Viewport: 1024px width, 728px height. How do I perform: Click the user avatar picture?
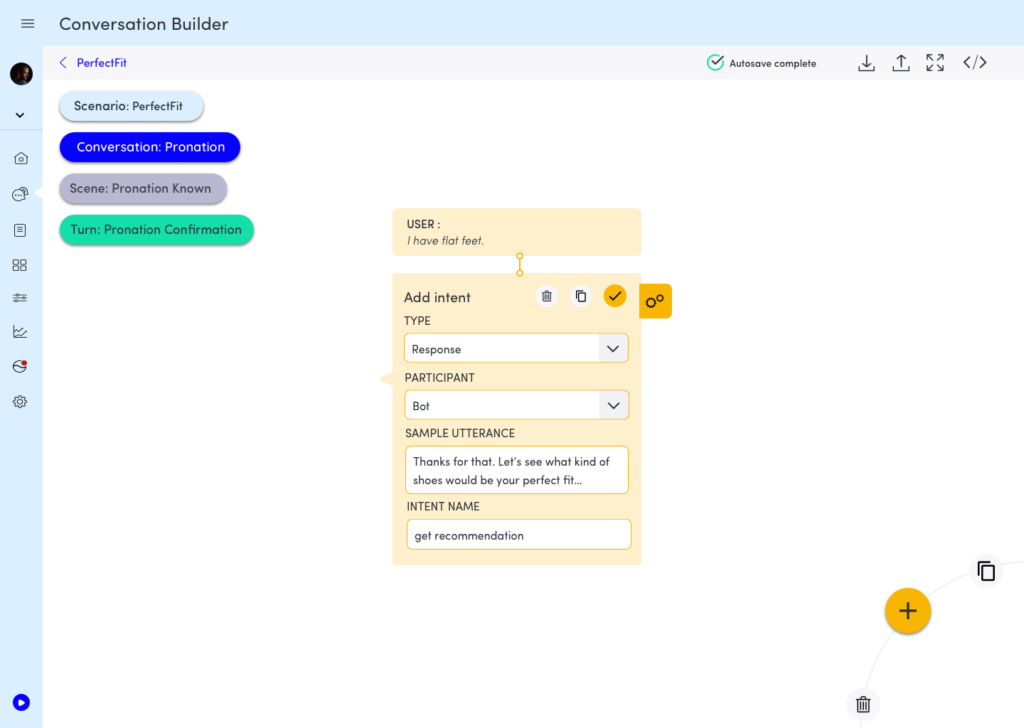click(x=21, y=74)
